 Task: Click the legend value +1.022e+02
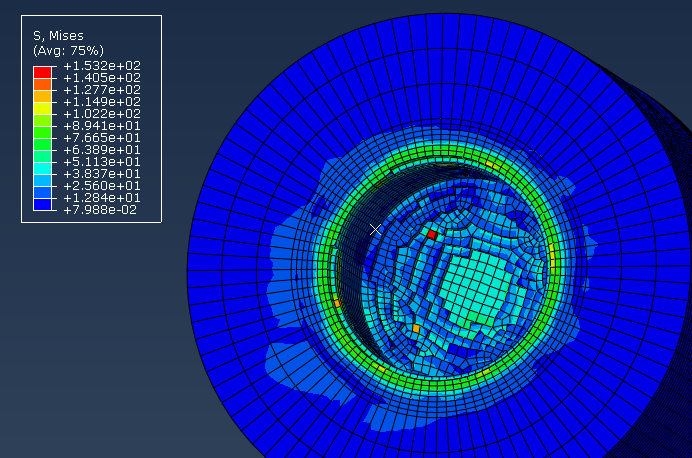click(102, 114)
